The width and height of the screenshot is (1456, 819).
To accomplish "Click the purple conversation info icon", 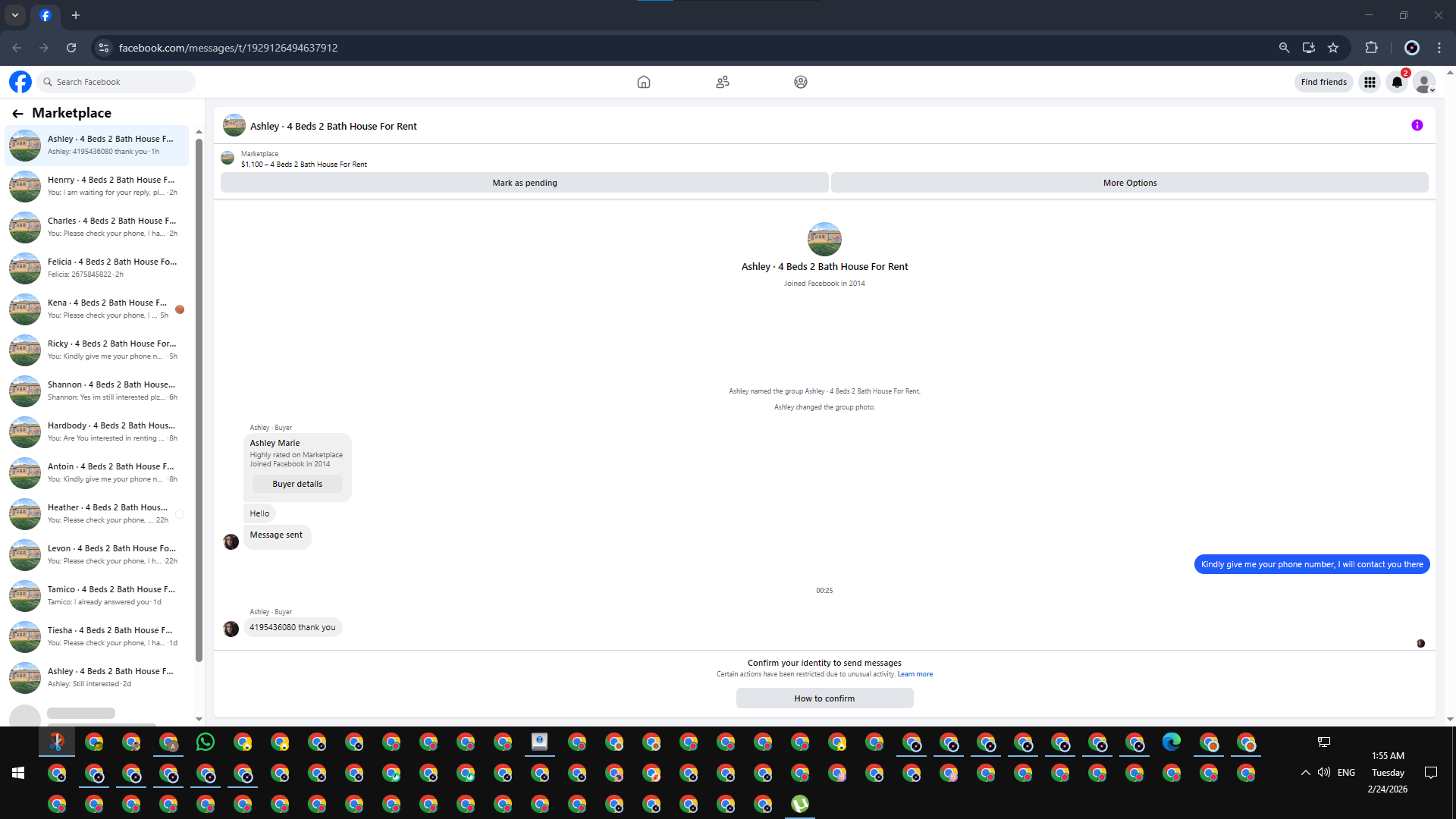I will (1417, 126).
